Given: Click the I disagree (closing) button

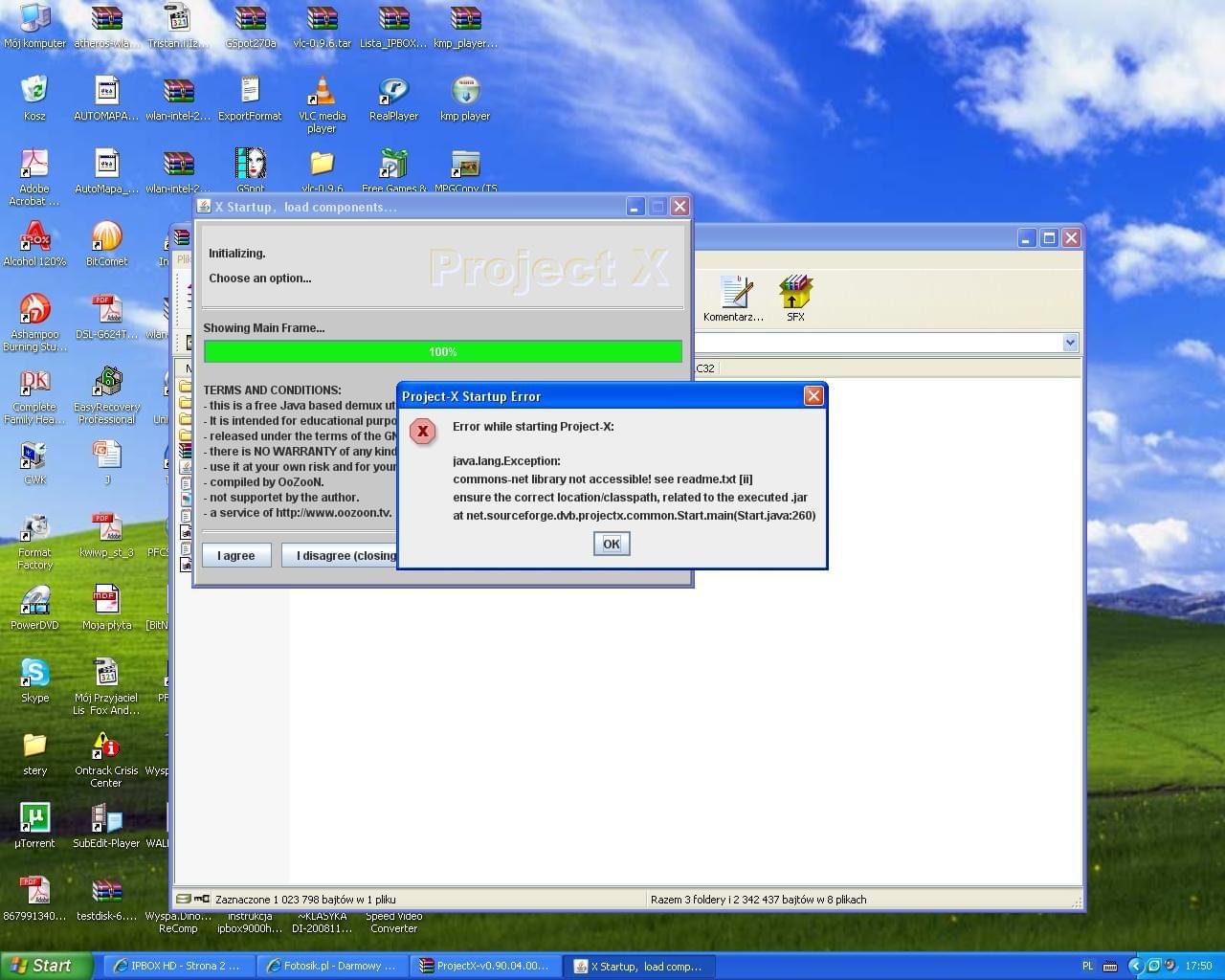Looking at the screenshot, I should (x=340, y=555).
